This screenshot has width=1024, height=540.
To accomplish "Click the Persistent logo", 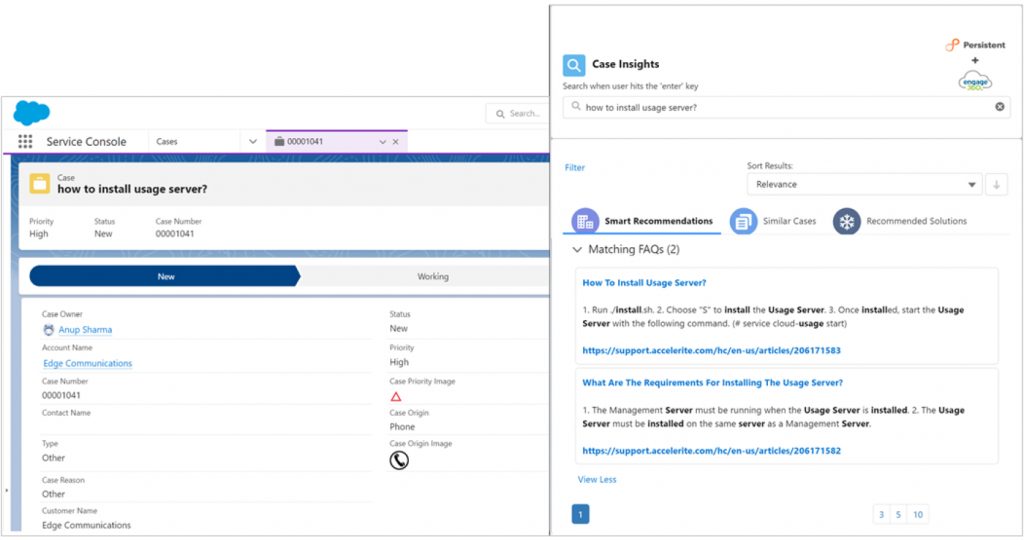I will tap(976, 44).
